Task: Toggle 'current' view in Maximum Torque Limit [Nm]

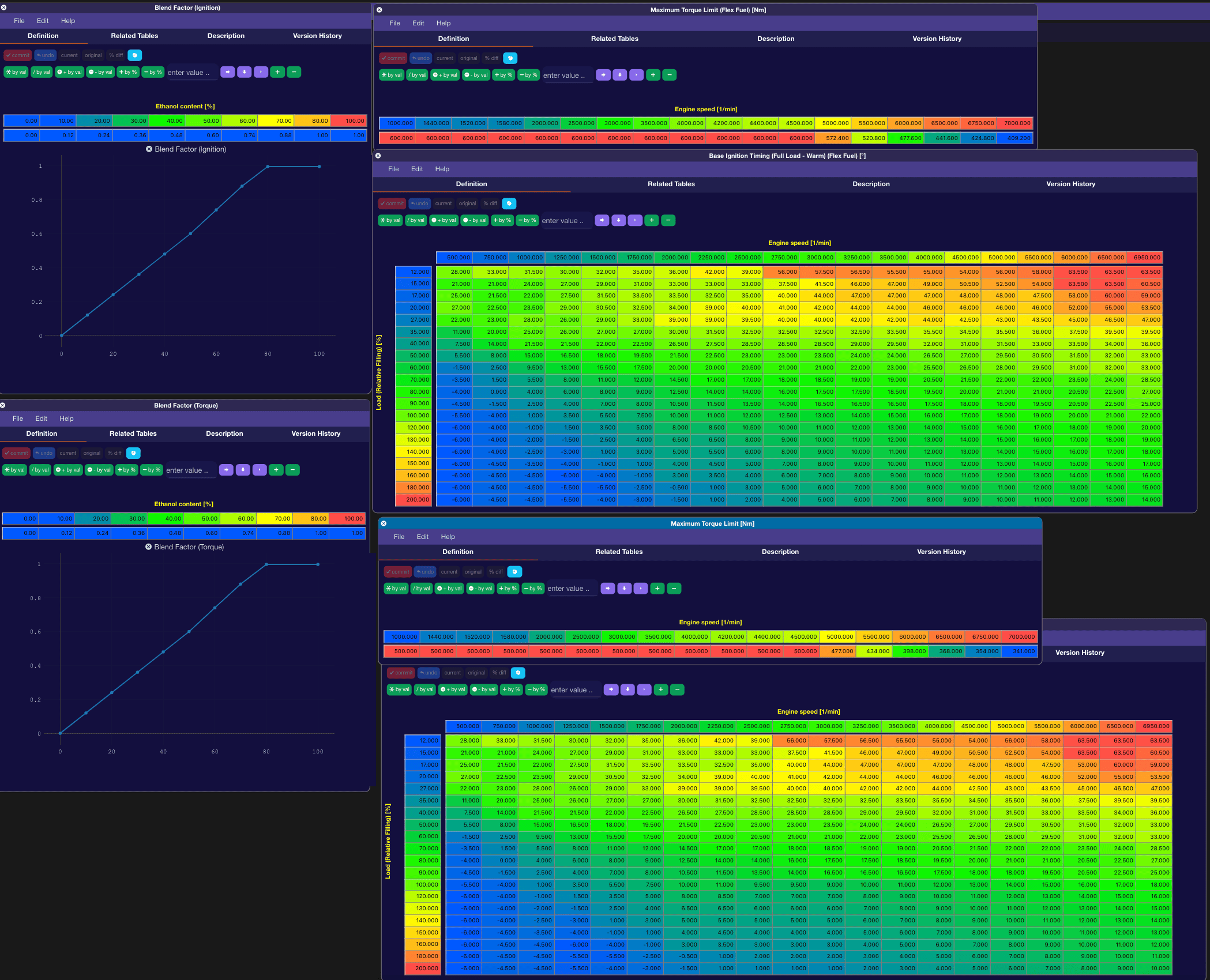Action: coord(449,572)
